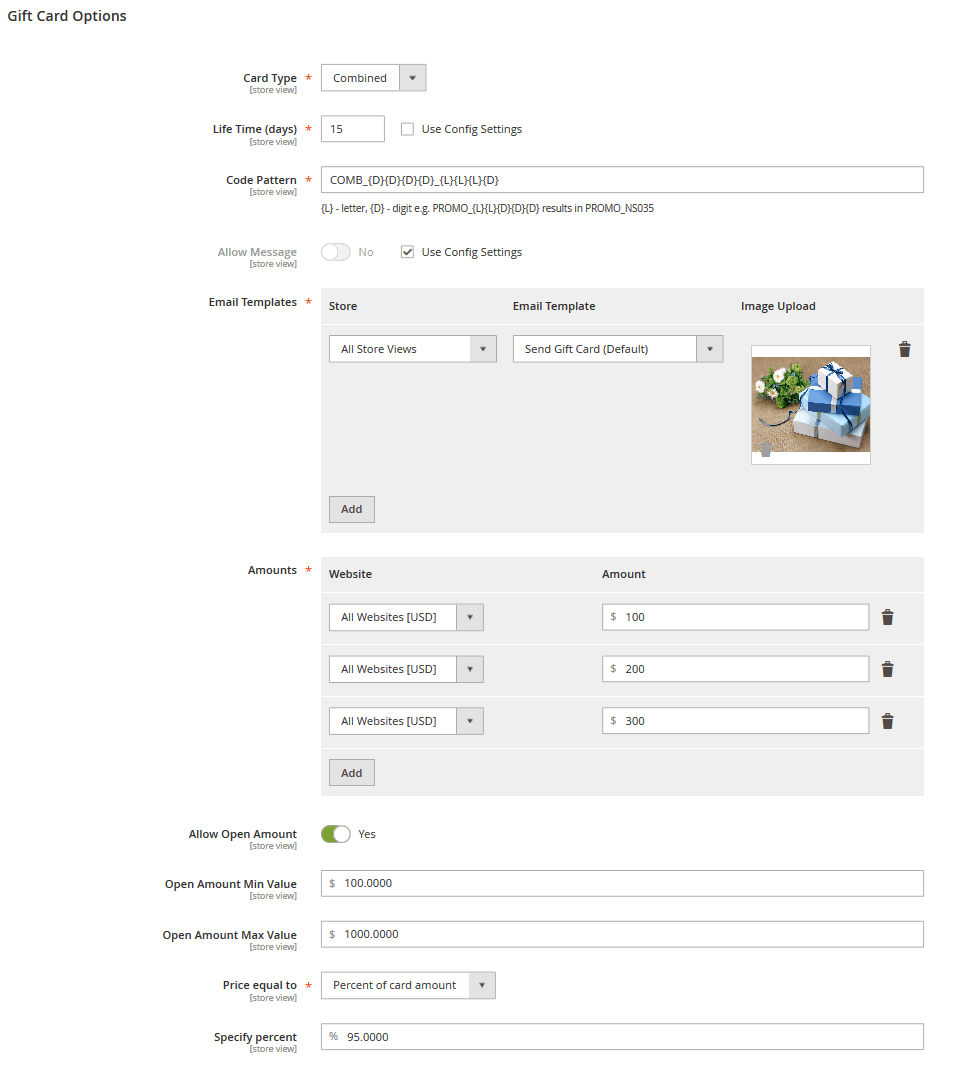Click the Gift Card Options heading

67,16
